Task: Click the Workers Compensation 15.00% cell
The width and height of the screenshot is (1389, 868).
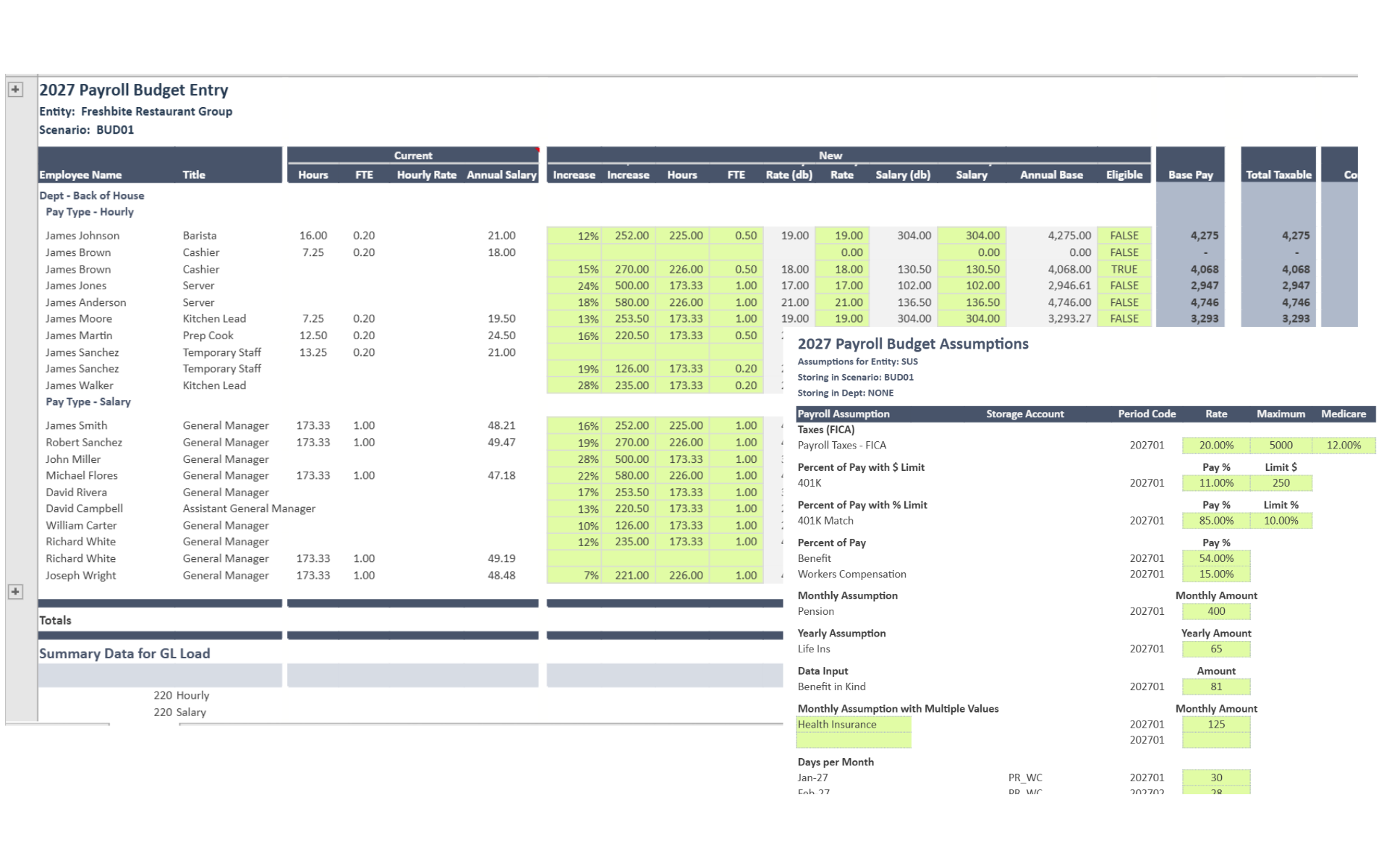Action: 1215,574
